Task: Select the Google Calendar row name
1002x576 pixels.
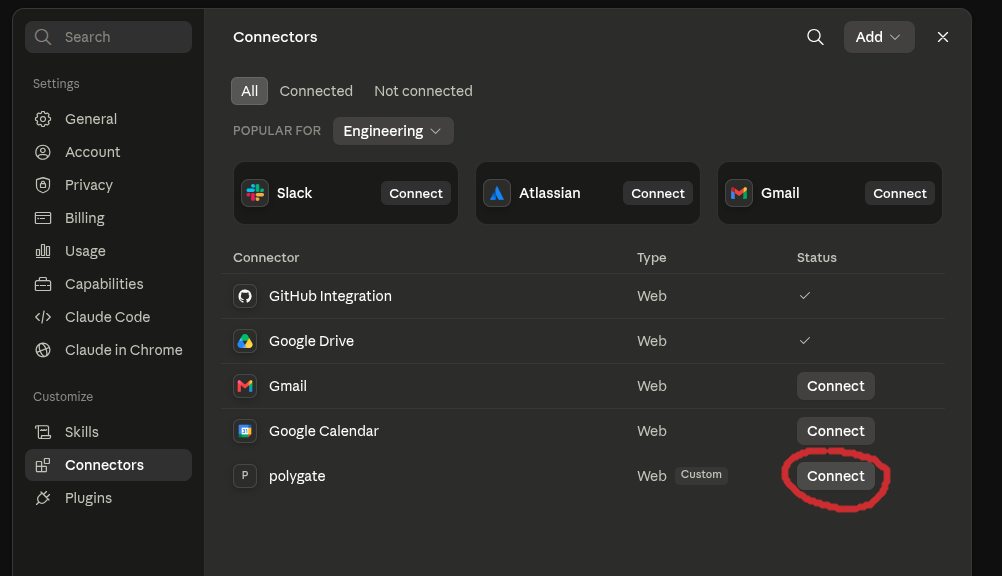Action: click(x=323, y=431)
